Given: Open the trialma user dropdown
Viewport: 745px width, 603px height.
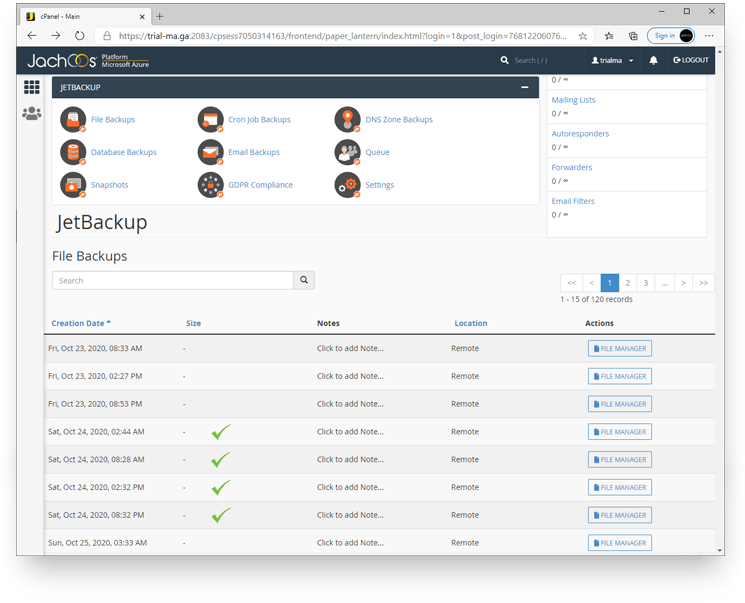Looking at the screenshot, I should pyautogui.click(x=612, y=60).
